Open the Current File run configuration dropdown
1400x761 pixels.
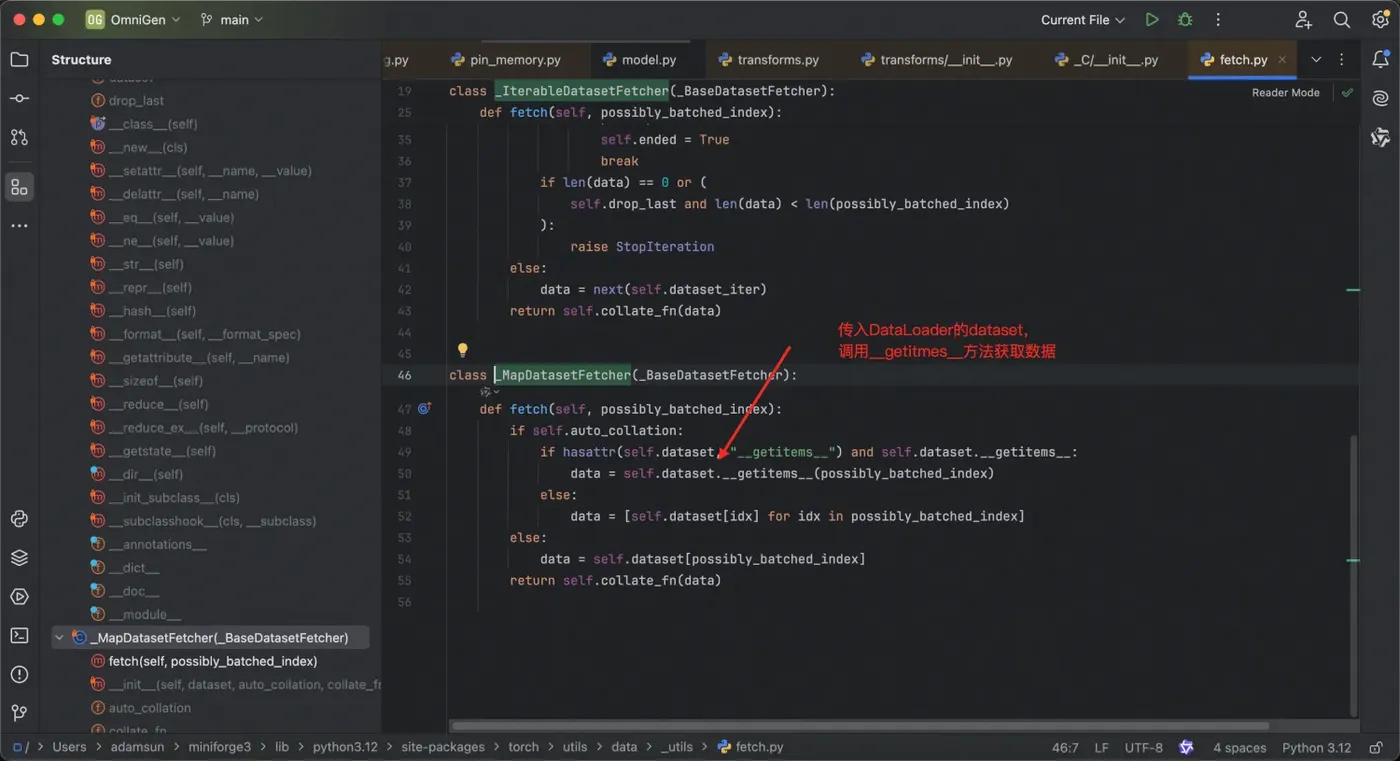[1082, 20]
